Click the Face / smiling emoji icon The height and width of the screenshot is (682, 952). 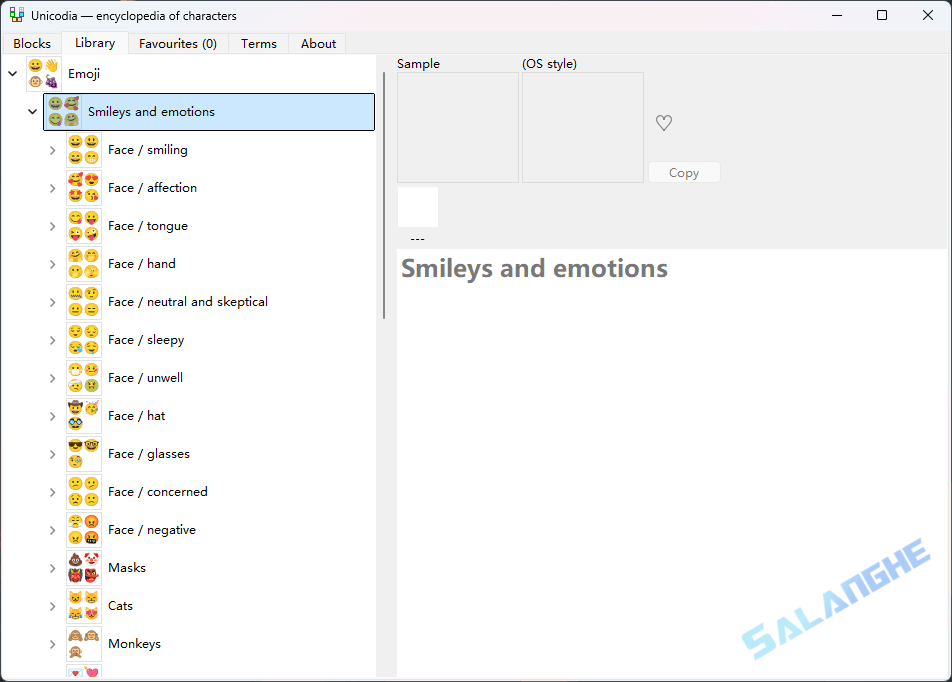coord(83,150)
